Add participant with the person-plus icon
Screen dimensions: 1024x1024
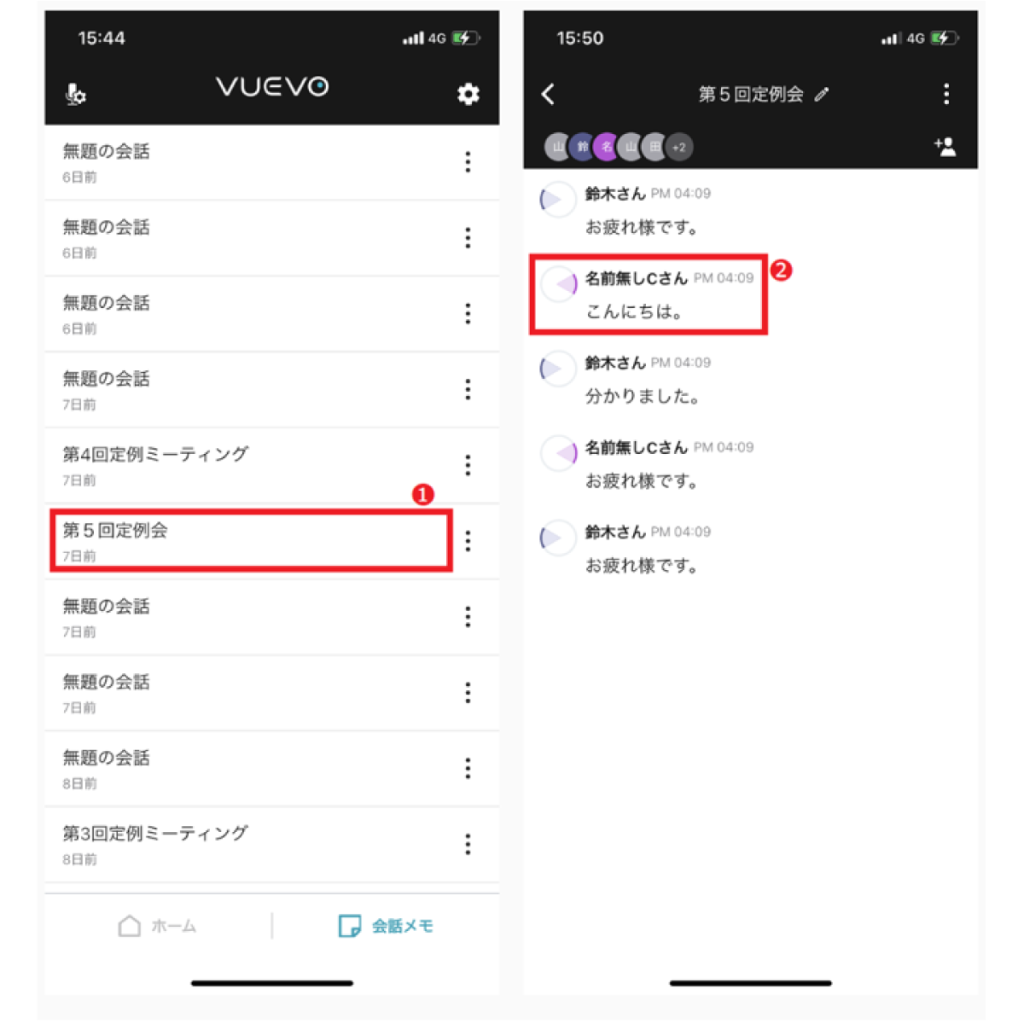pyautogui.click(x=945, y=147)
